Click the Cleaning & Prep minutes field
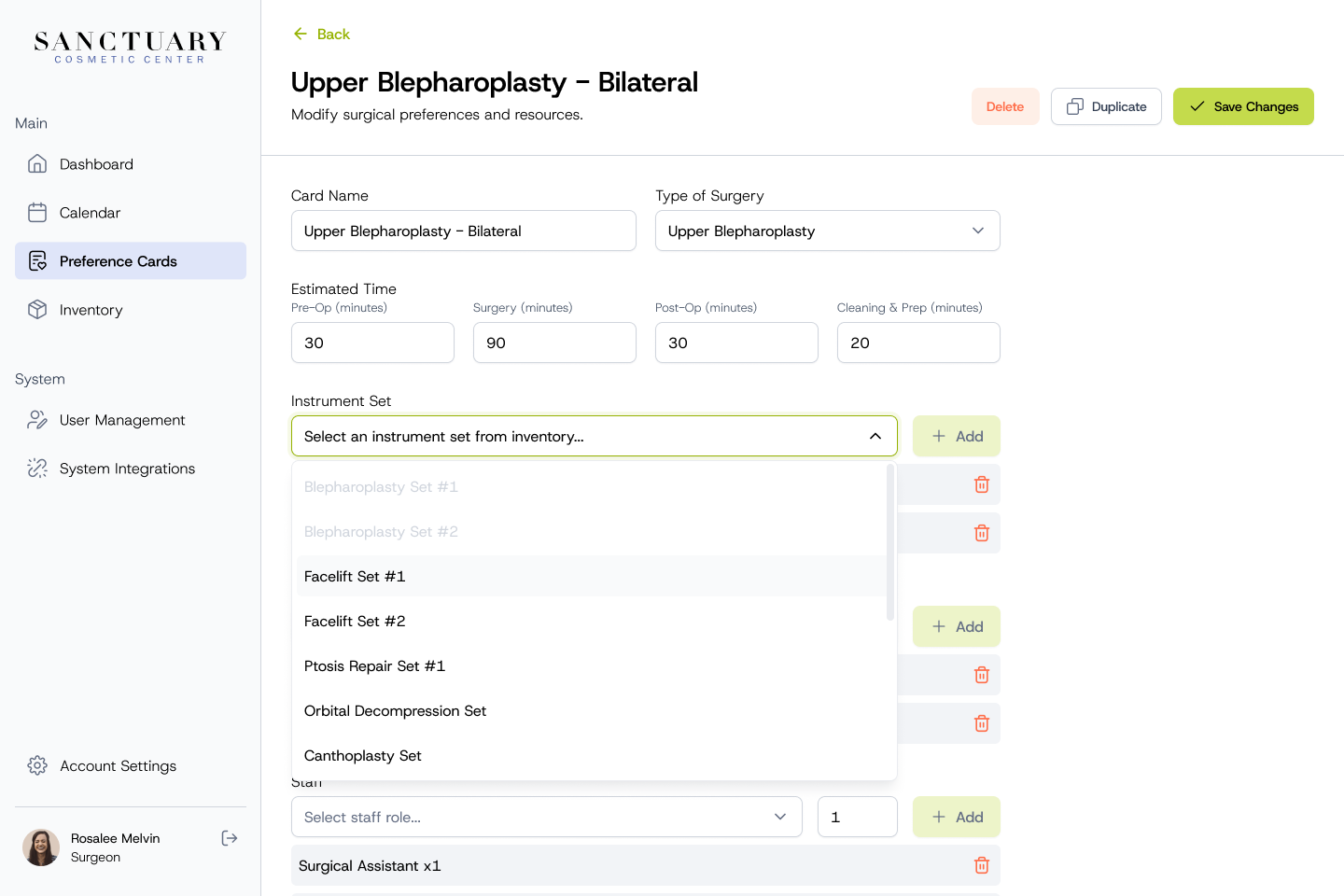This screenshot has height=896, width=1344. point(918,343)
